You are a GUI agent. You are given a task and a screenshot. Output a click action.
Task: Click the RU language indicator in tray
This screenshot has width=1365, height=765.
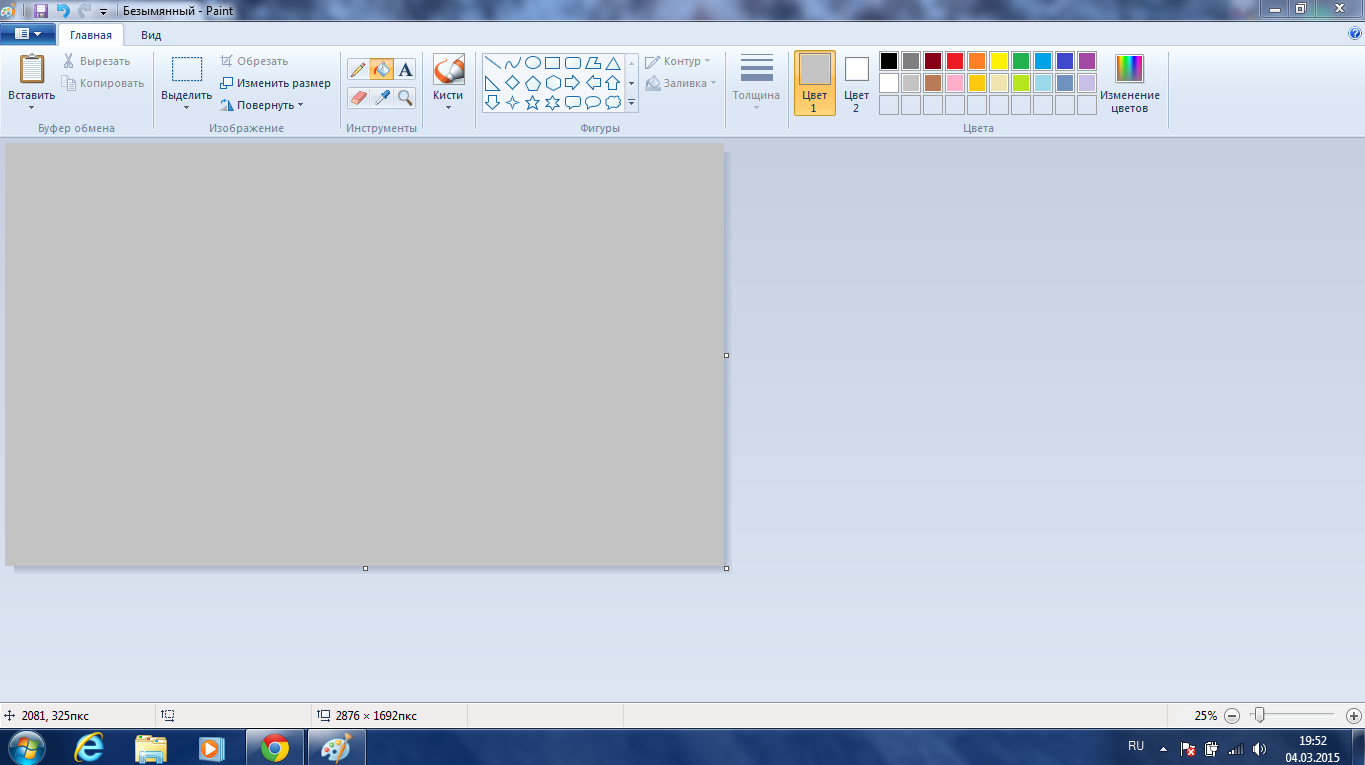[x=1136, y=746]
